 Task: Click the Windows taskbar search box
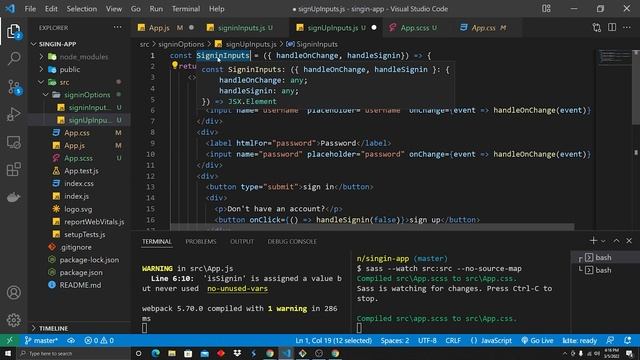[73, 353]
